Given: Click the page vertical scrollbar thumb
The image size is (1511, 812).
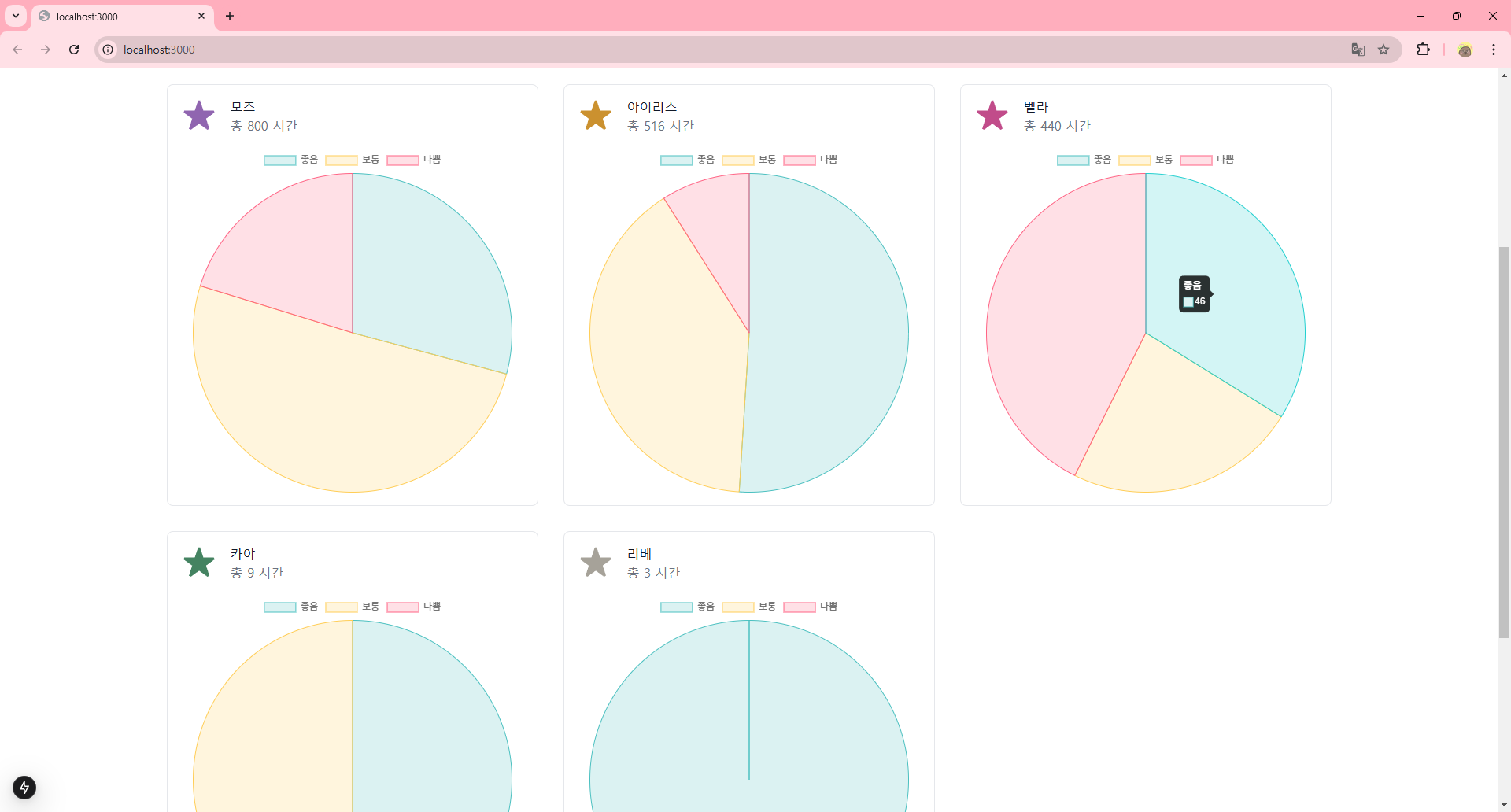Looking at the screenshot, I should (1504, 442).
